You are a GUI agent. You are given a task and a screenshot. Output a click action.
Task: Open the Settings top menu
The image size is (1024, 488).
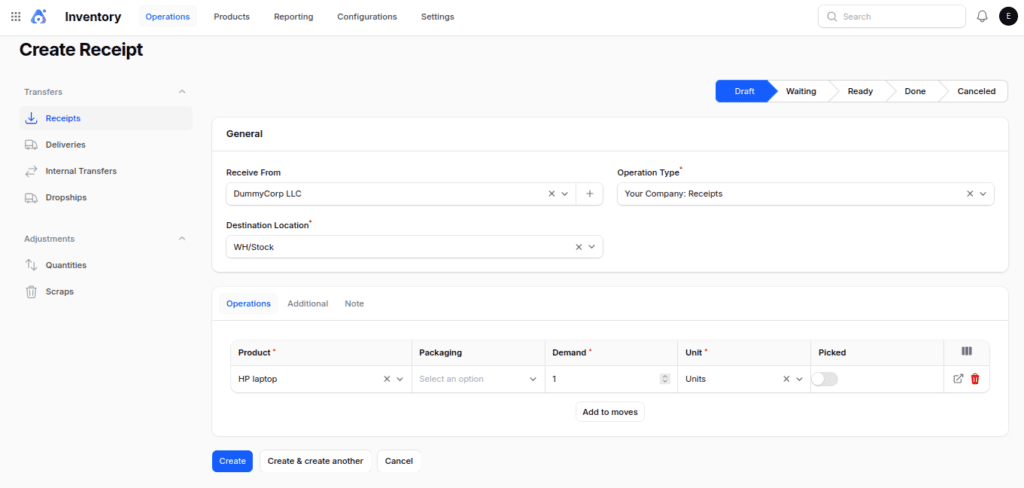tap(438, 16)
